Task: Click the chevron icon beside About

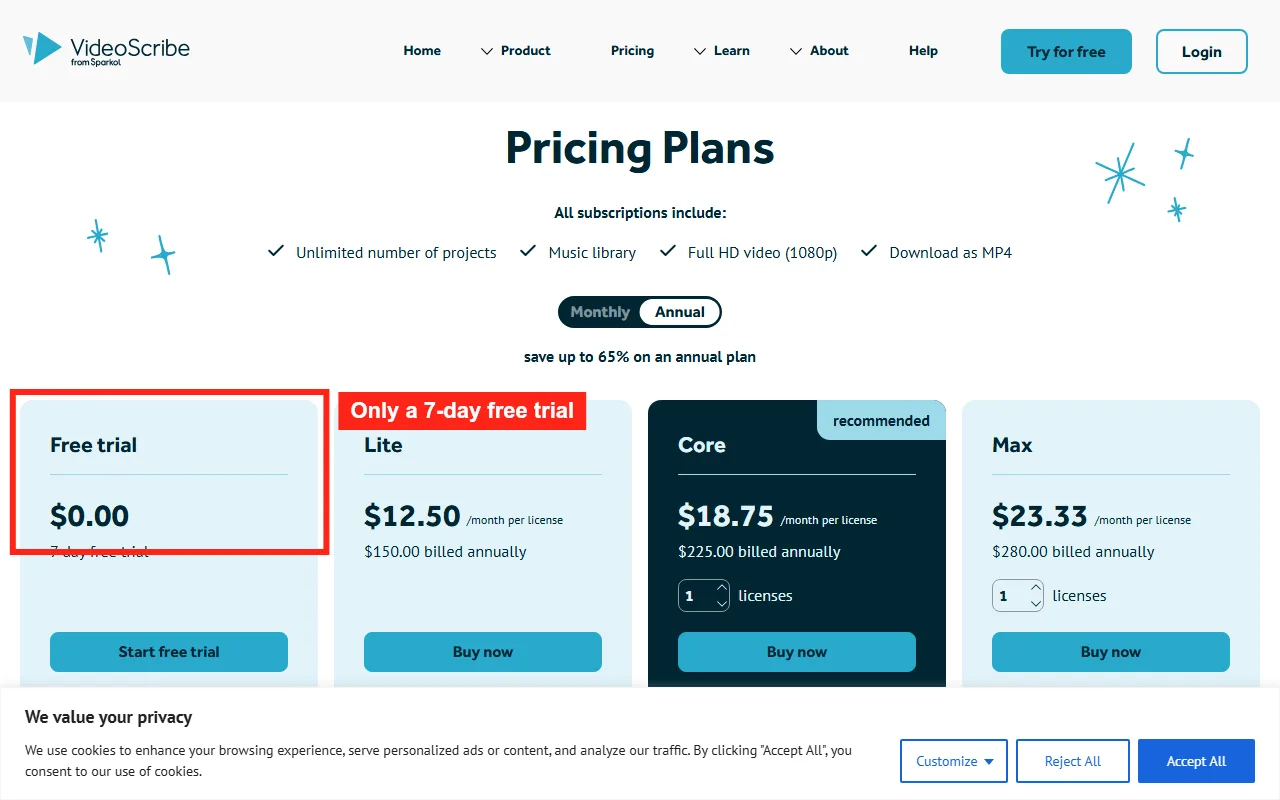Action: pyautogui.click(x=796, y=51)
